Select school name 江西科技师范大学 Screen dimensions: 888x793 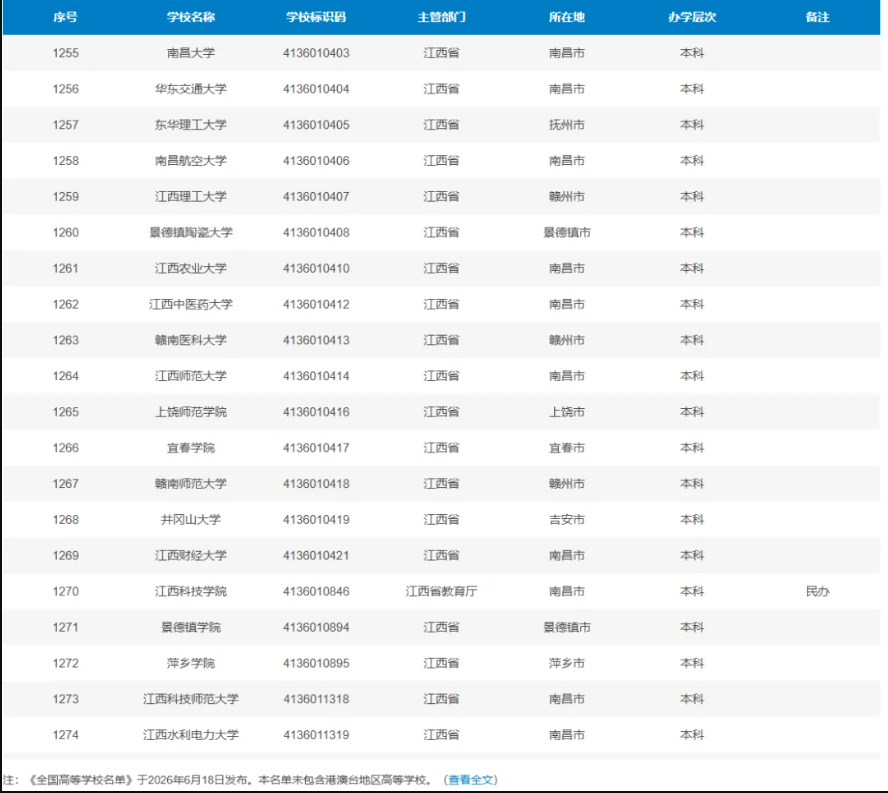pos(191,699)
